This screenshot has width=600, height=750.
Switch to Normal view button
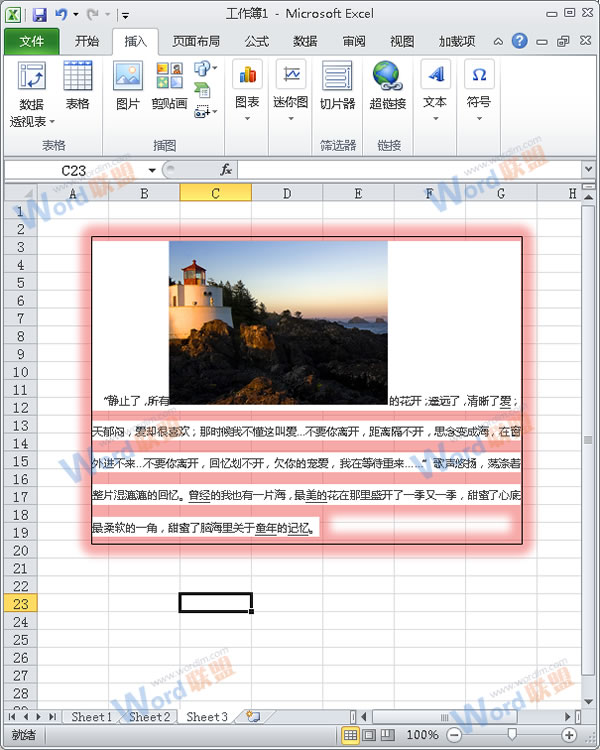pyautogui.click(x=350, y=735)
